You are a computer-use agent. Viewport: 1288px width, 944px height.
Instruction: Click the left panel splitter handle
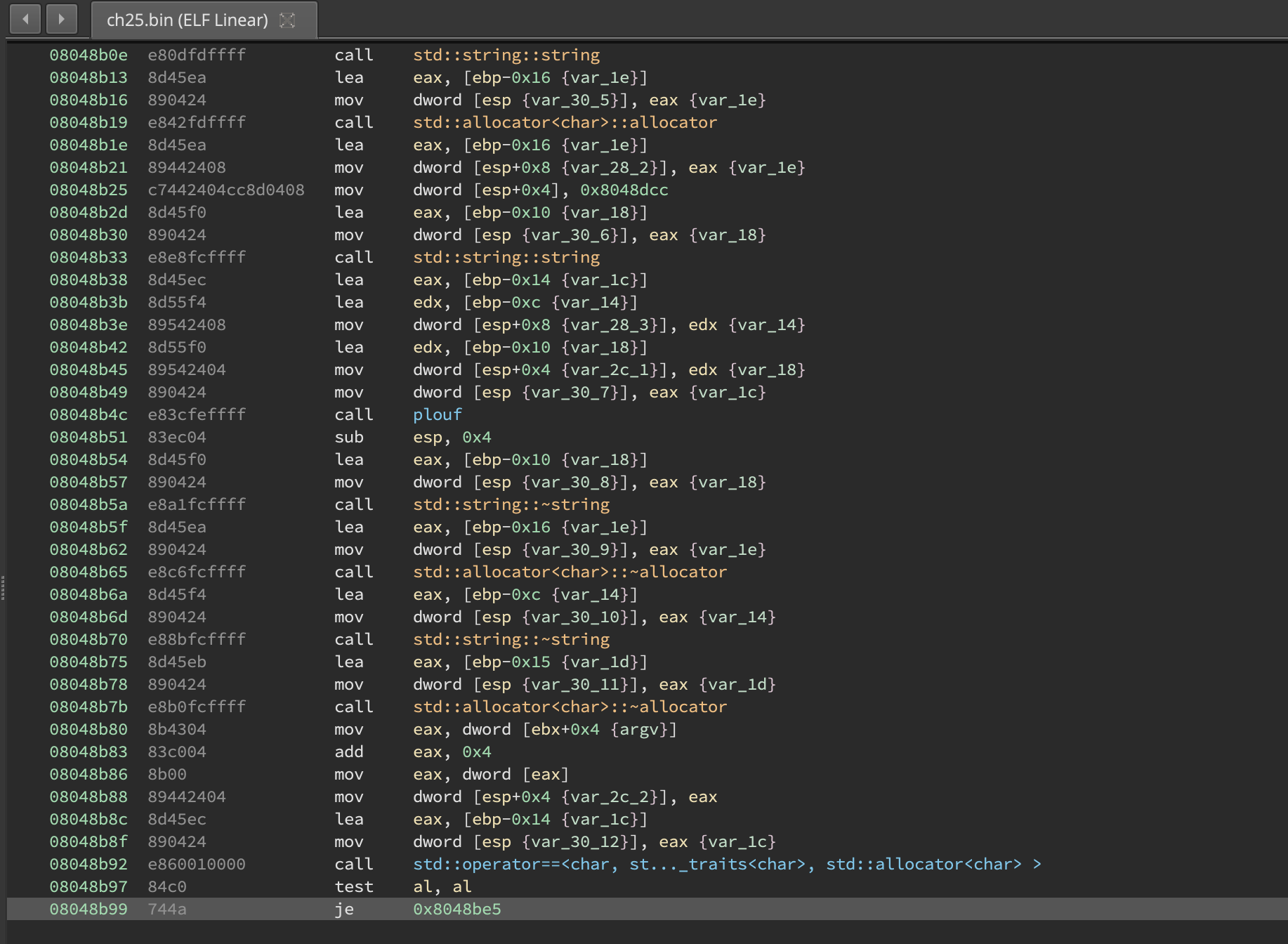pyautogui.click(x=3, y=588)
